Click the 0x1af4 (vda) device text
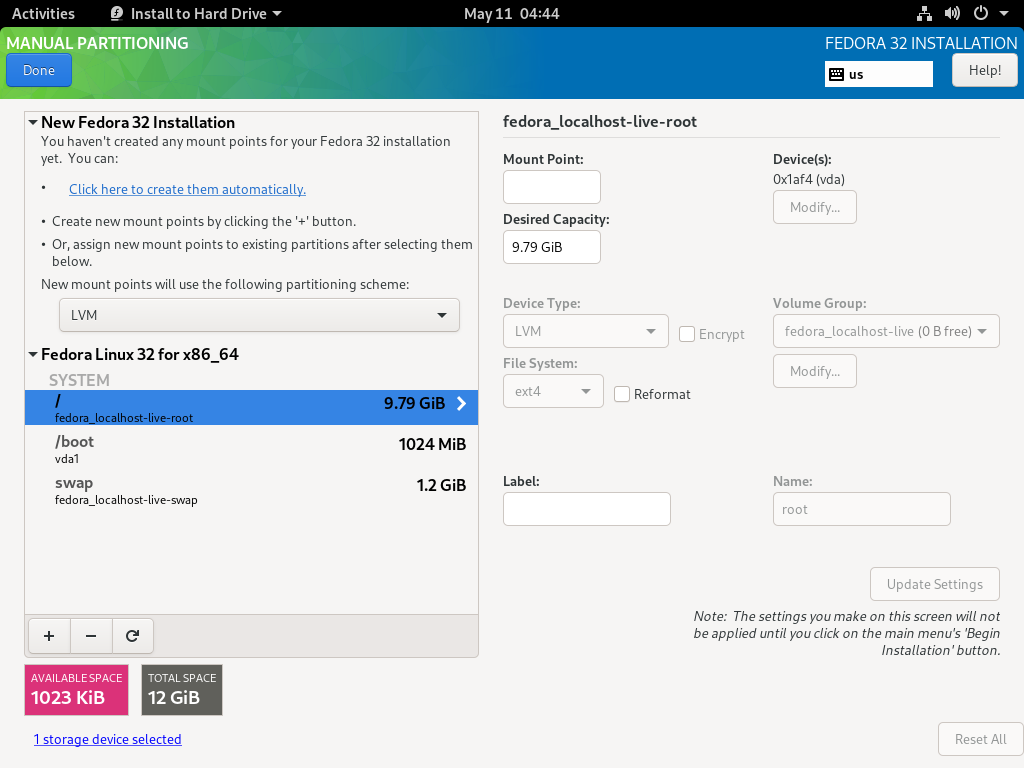This screenshot has width=1024, height=768. click(808, 179)
